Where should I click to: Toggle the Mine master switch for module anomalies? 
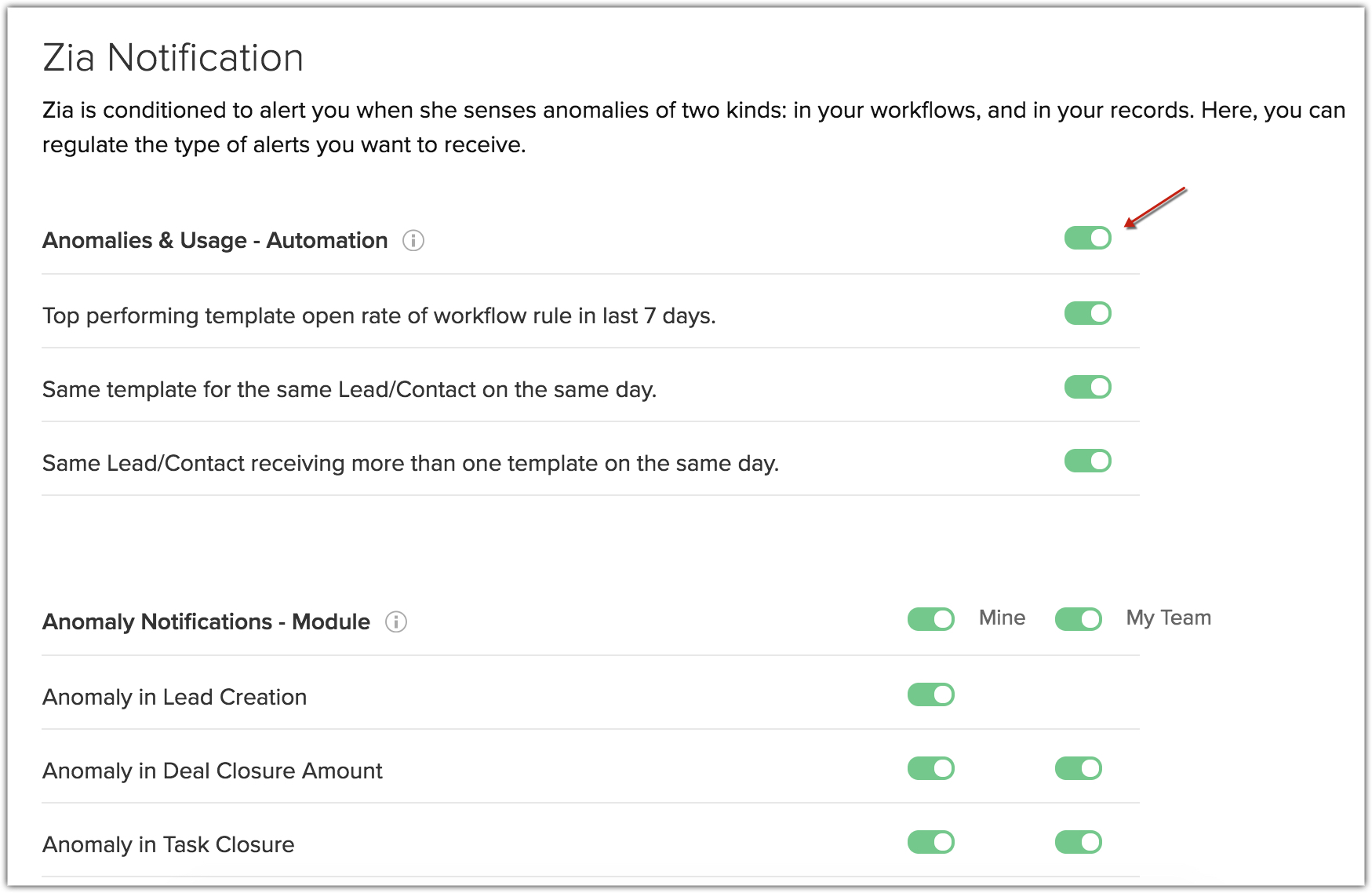[930, 619]
